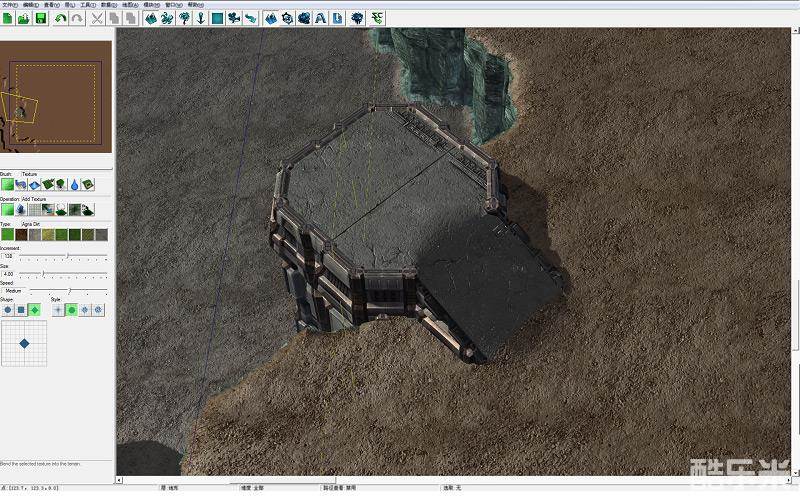Viewport: 800px width, 500px height.
Task: Select the diamond brush shape
Action: [34, 310]
